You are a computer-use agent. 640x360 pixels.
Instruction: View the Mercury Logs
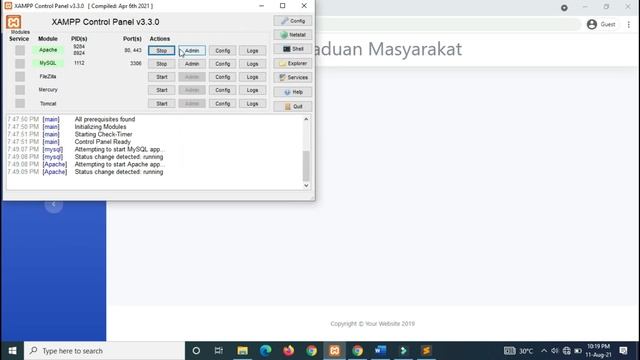pos(252,90)
